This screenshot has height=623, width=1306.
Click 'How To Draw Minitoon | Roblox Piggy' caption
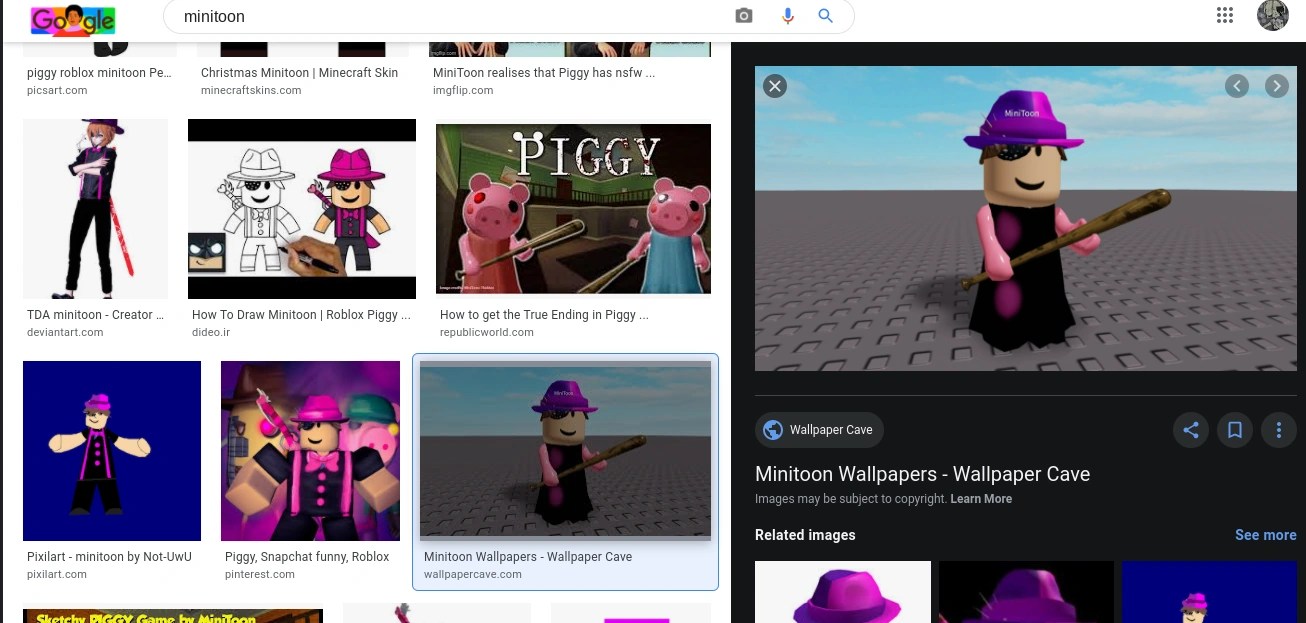click(301, 315)
